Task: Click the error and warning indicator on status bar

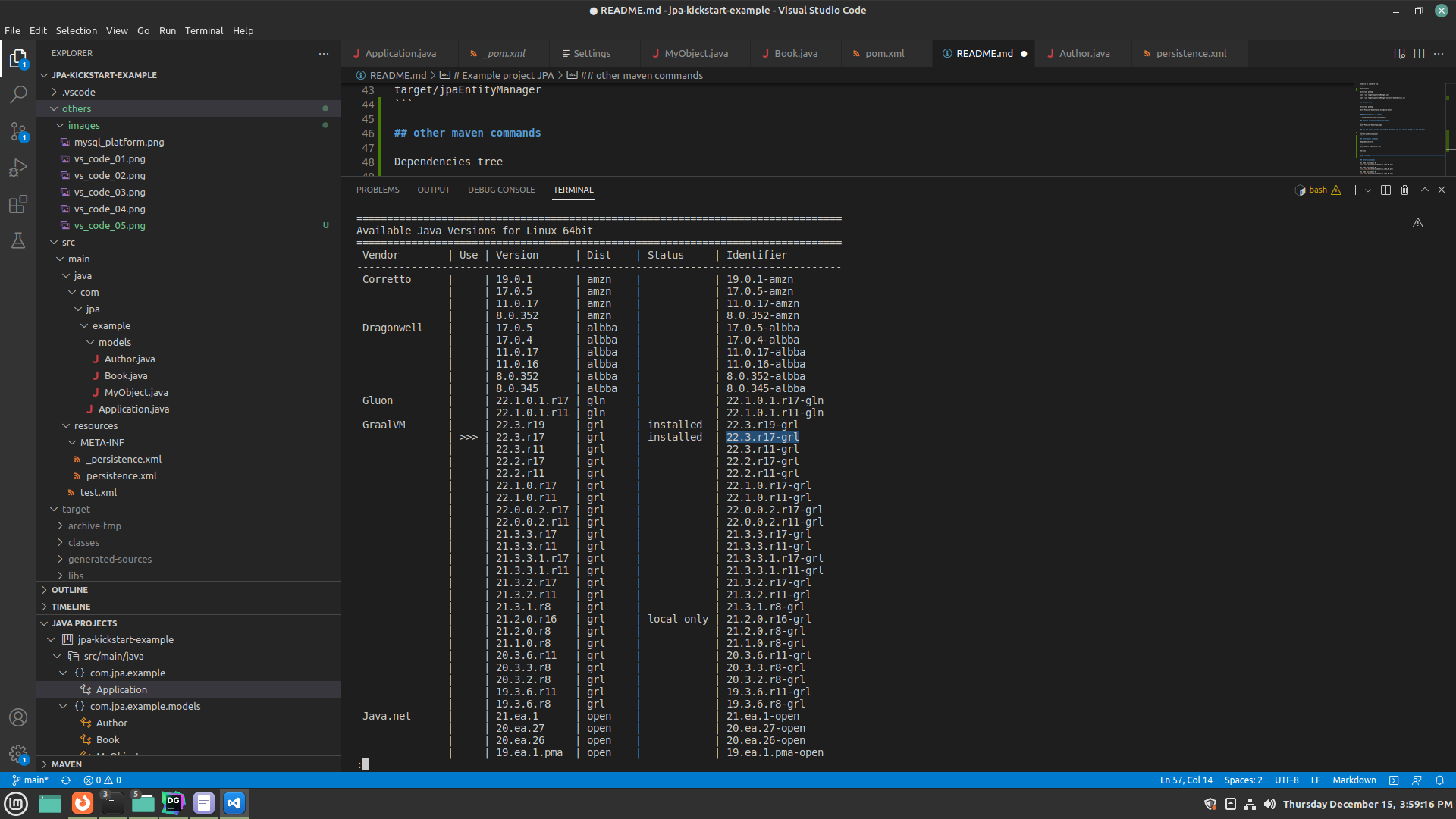Action: click(100, 779)
